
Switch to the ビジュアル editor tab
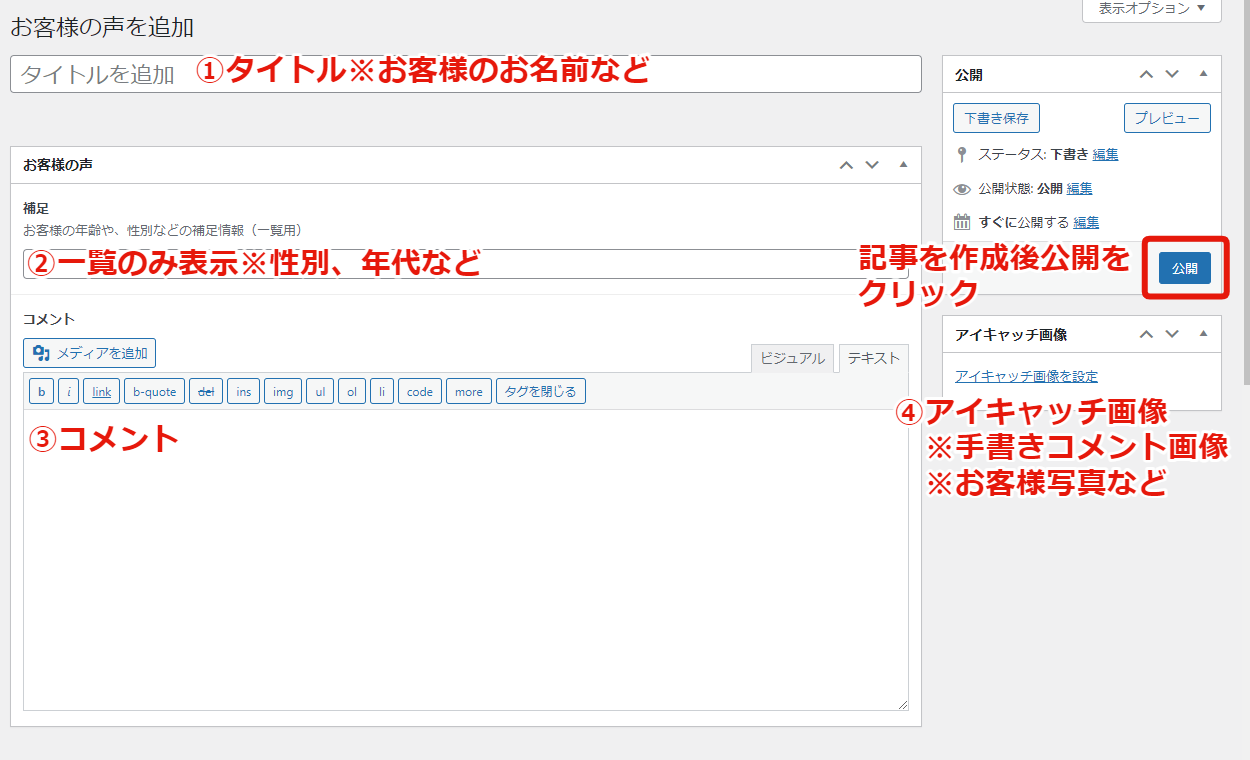[792, 358]
